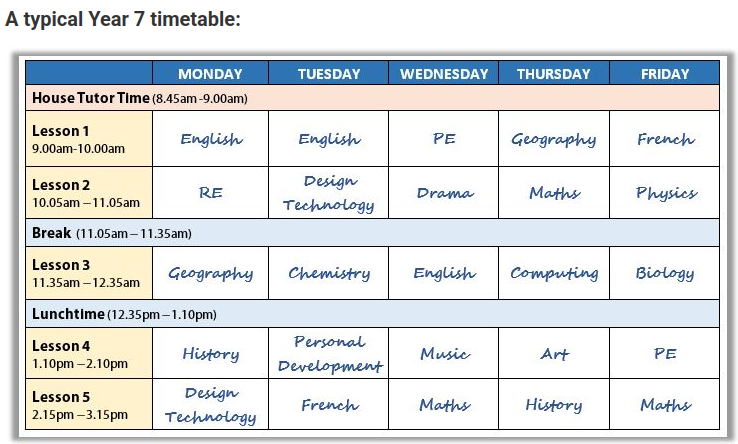Select the Lesson 5 row label
This screenshot has height=444, width=738.
click(x=89, y=405)
